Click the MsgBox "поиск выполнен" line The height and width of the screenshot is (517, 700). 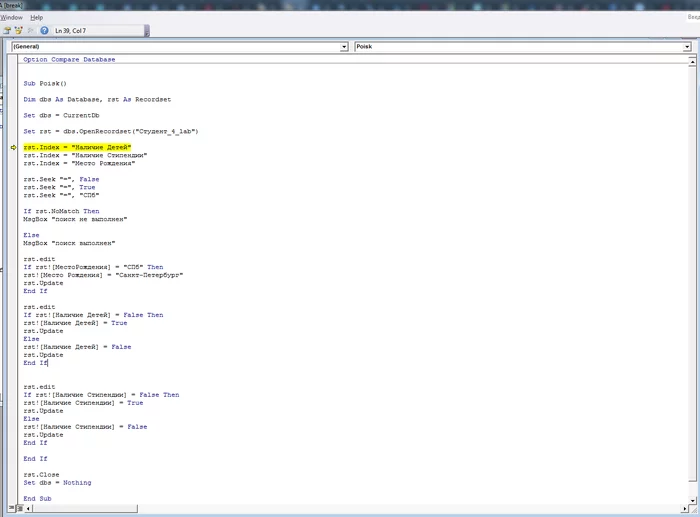pyautogui.click(x=69, y=243)
